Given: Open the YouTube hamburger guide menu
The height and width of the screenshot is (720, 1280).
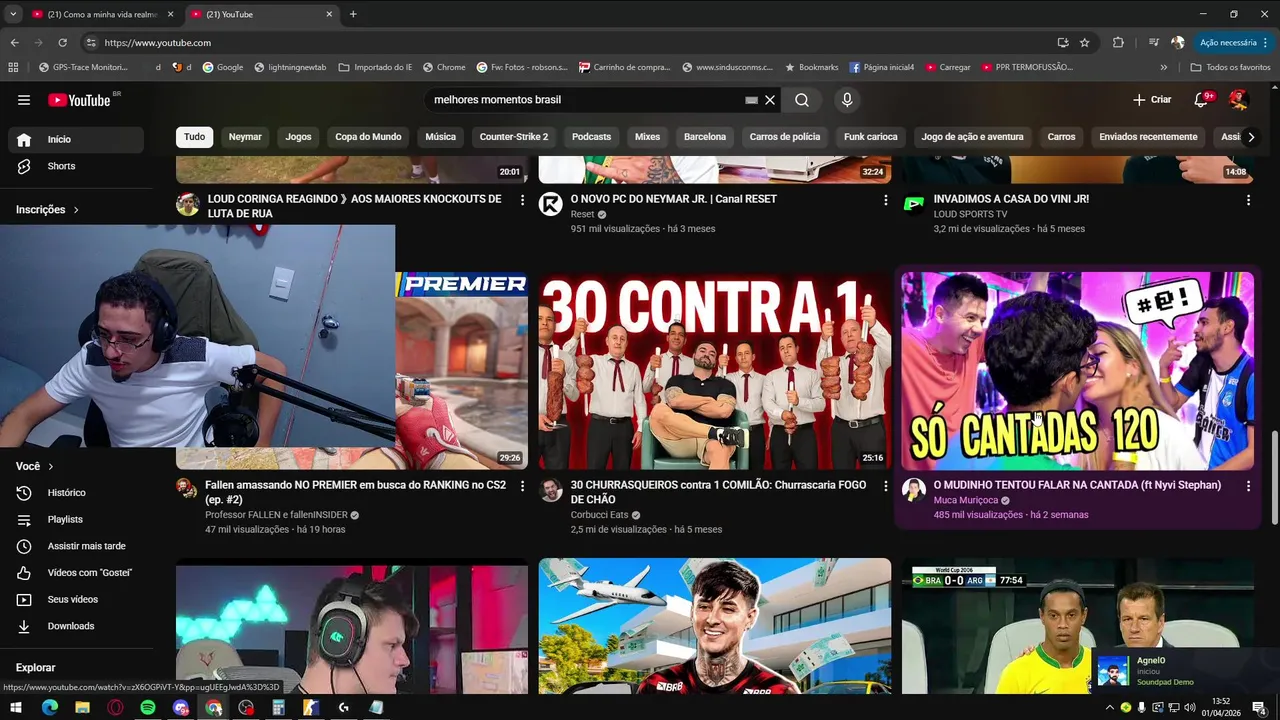Looking at the screenshot, I should tap(24, 100).
